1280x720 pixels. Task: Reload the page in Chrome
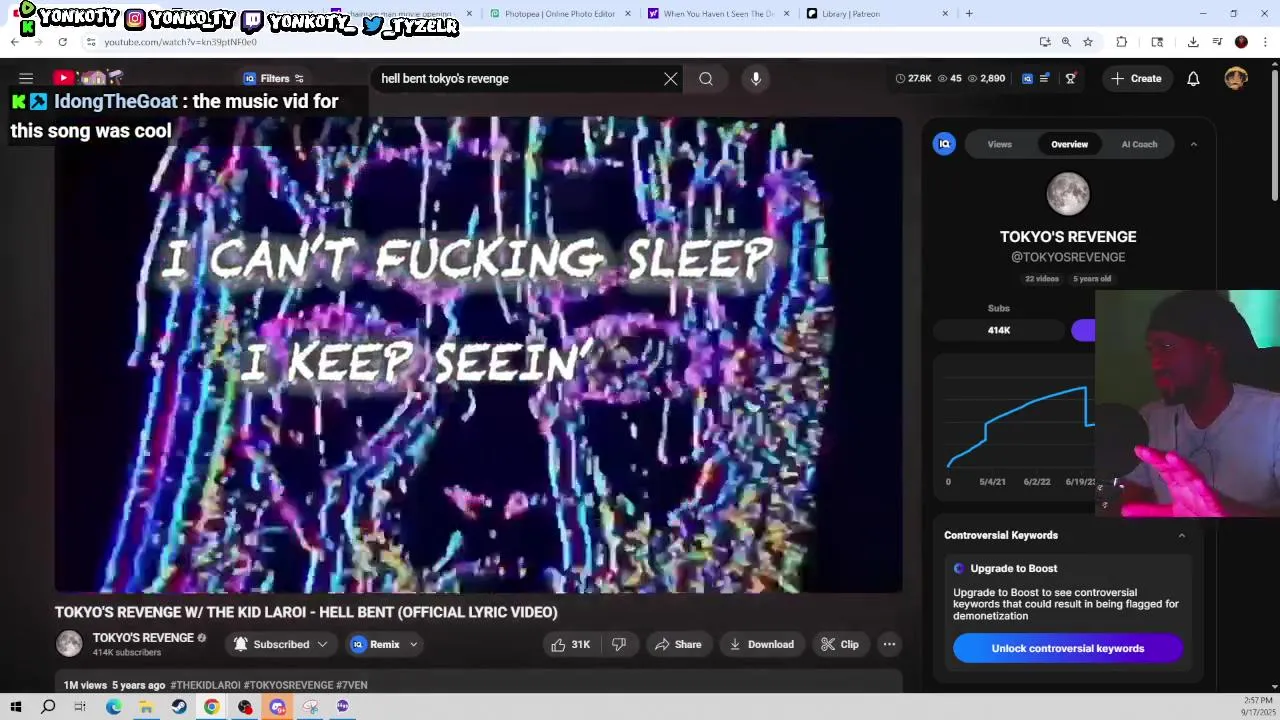point(62,42)
